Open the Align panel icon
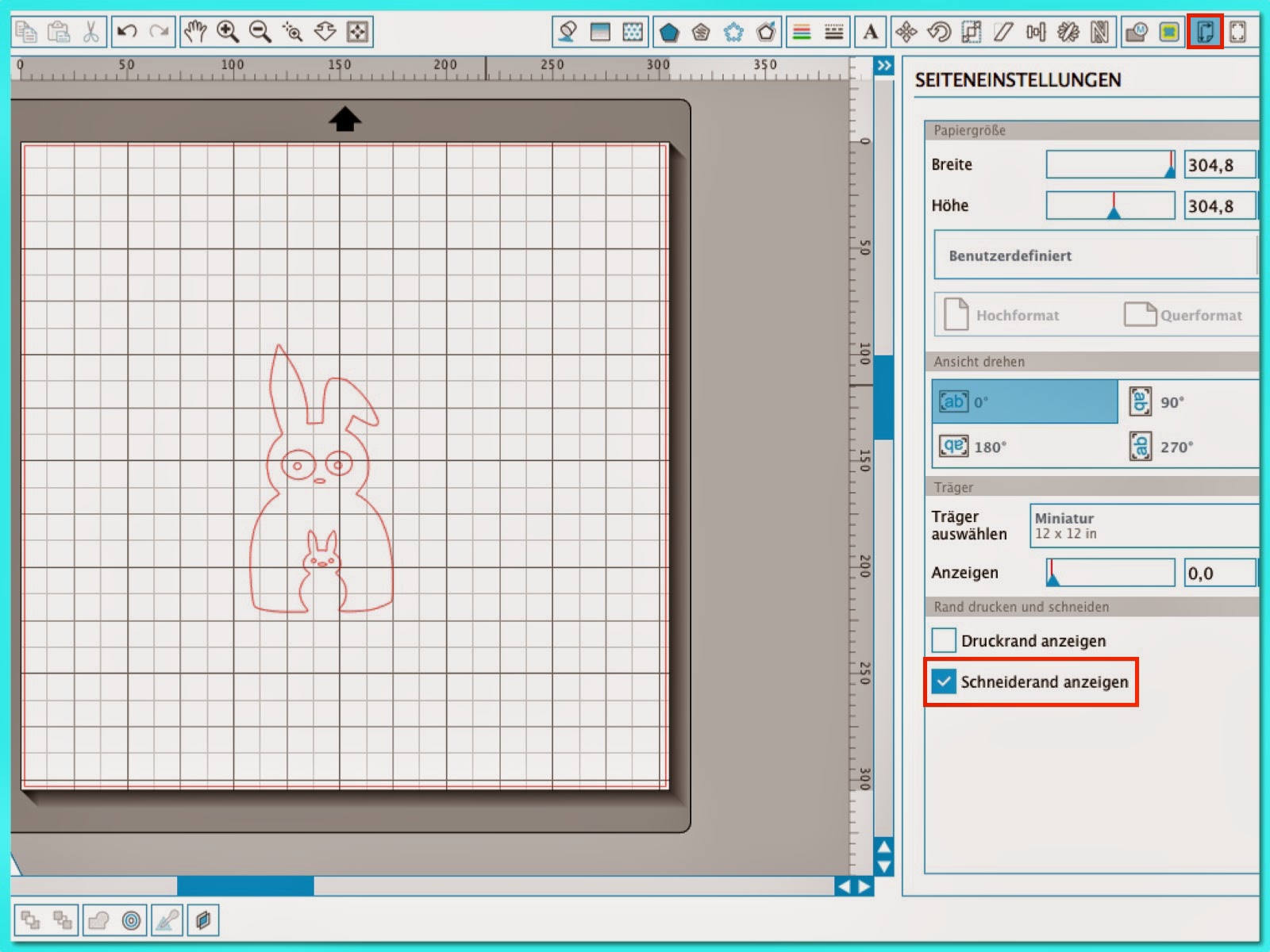Viewport: 1270px width, 952px height. [x=1036, y=32]
